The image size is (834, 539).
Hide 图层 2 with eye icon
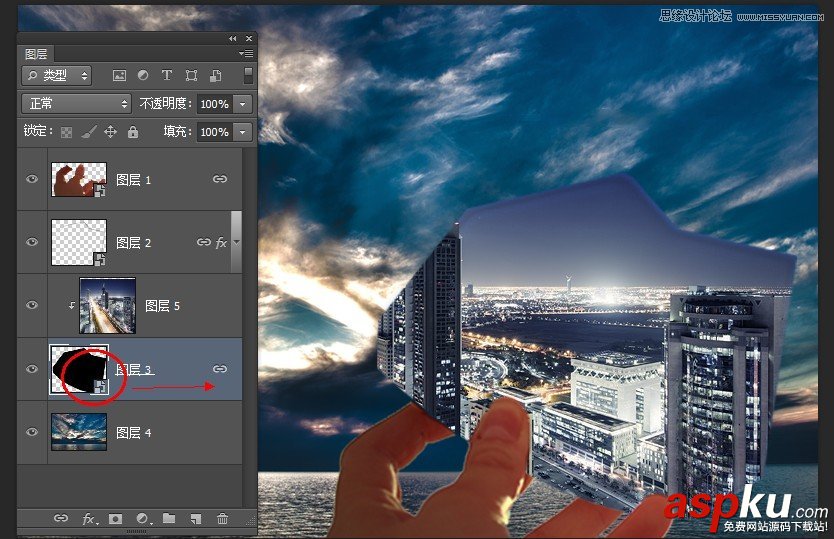[x=32, y=242]
